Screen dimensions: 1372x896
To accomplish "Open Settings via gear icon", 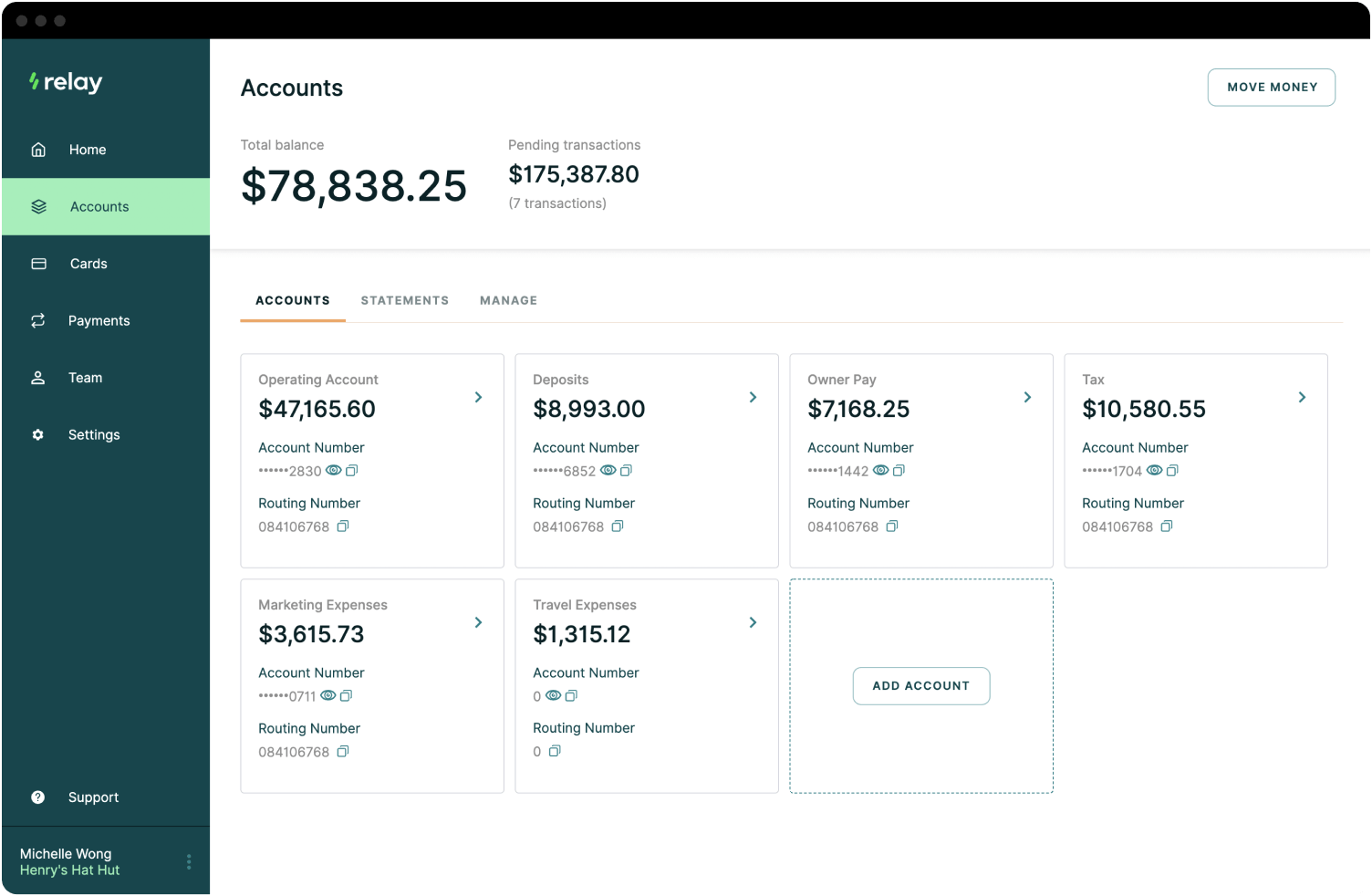I will 38,434.
